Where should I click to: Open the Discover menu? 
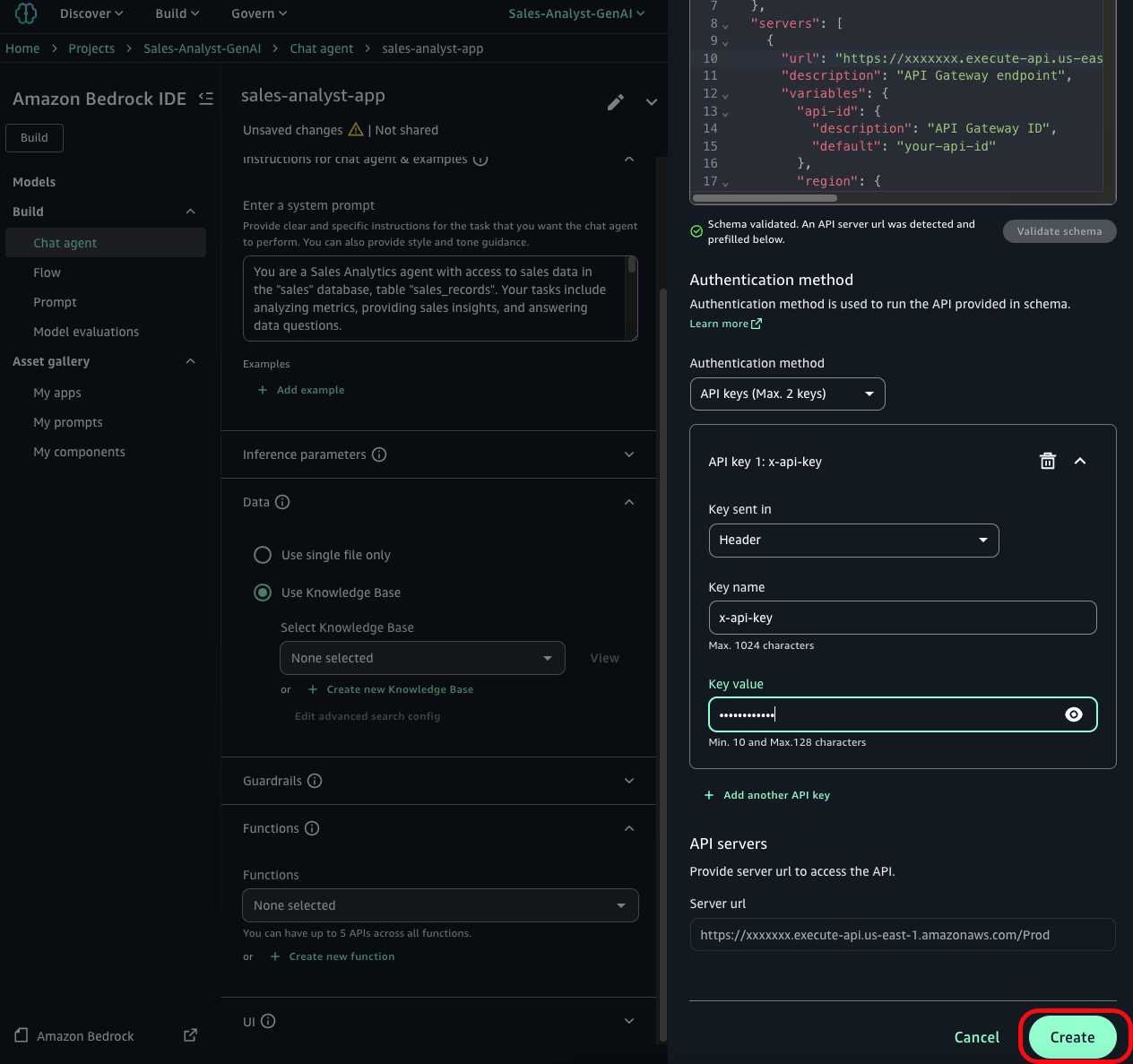(x=91, y=13)
